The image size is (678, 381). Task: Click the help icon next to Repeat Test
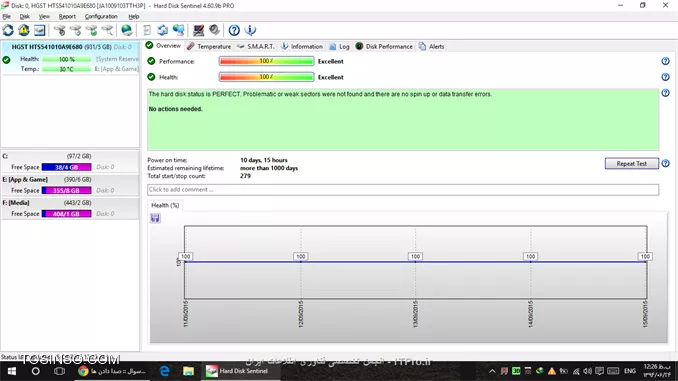coord(665,163)
